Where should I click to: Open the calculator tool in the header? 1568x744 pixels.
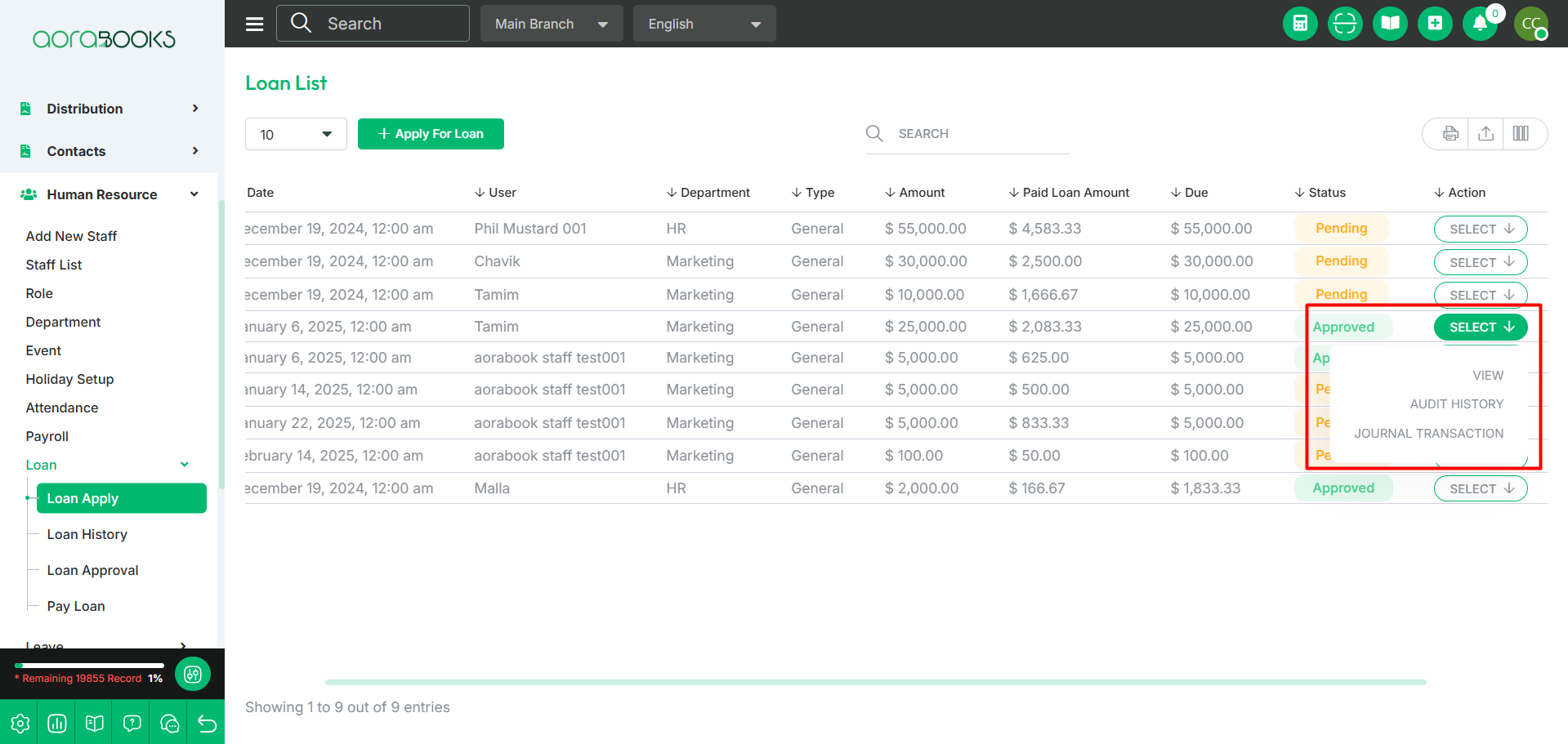tap(1300, 23)
